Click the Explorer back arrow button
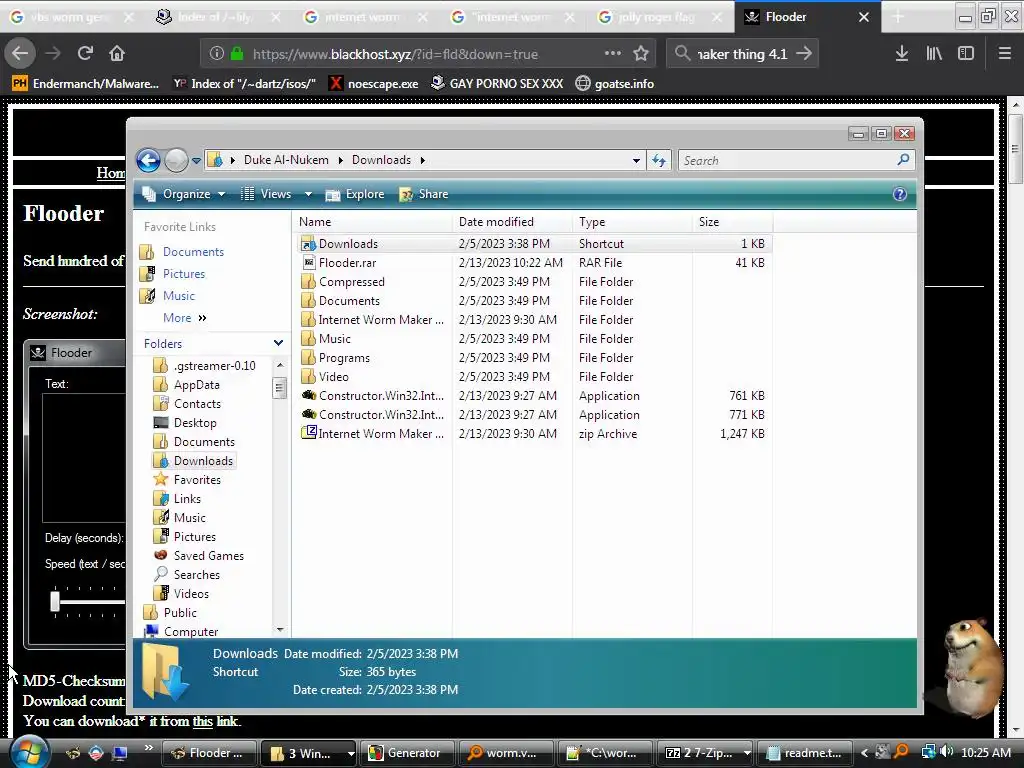 148,160
